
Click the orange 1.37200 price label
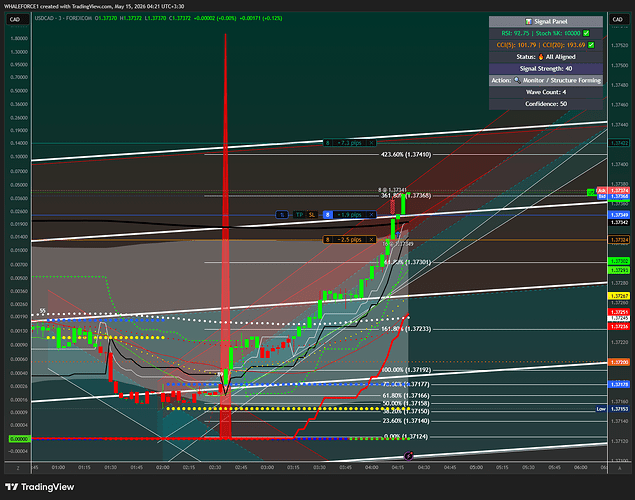[x=619, y=362]
